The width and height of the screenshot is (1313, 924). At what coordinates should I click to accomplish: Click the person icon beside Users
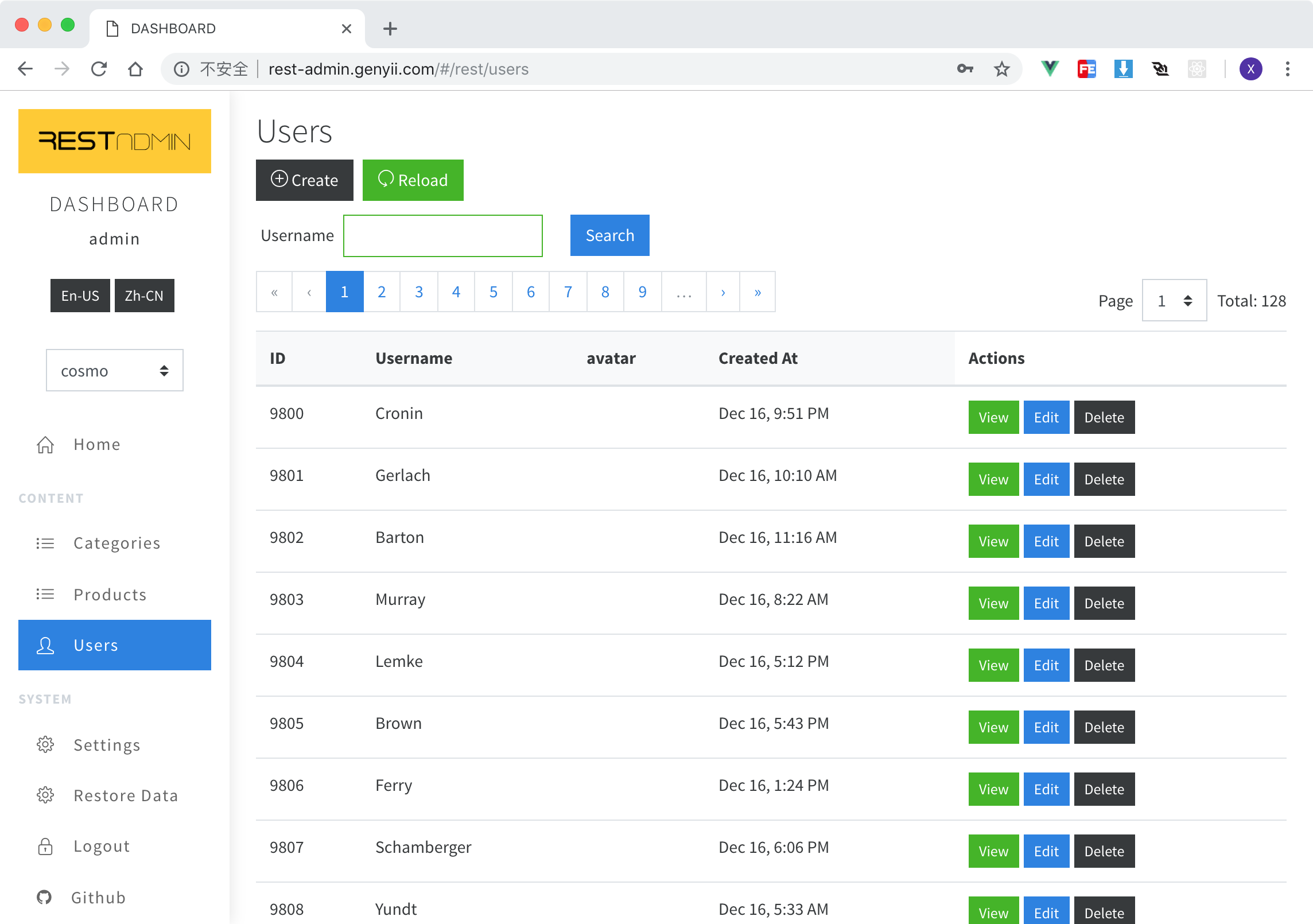pos(45,646)
